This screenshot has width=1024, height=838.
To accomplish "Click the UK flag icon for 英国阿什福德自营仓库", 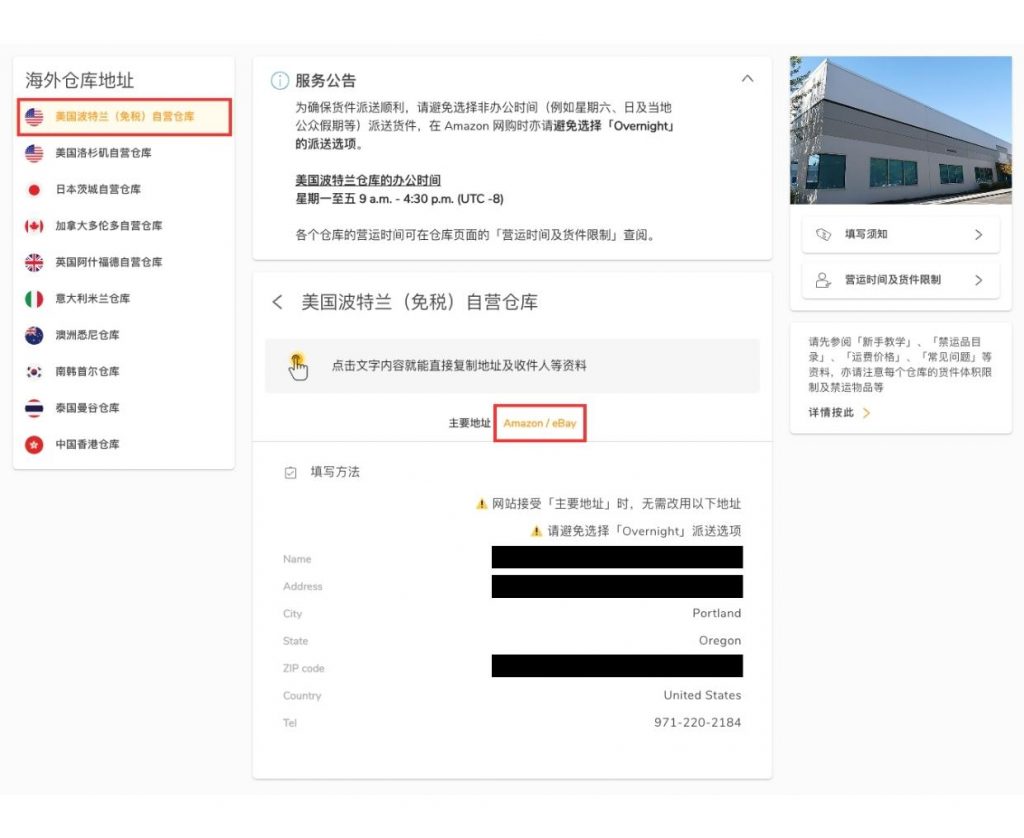I will [34, 263].
